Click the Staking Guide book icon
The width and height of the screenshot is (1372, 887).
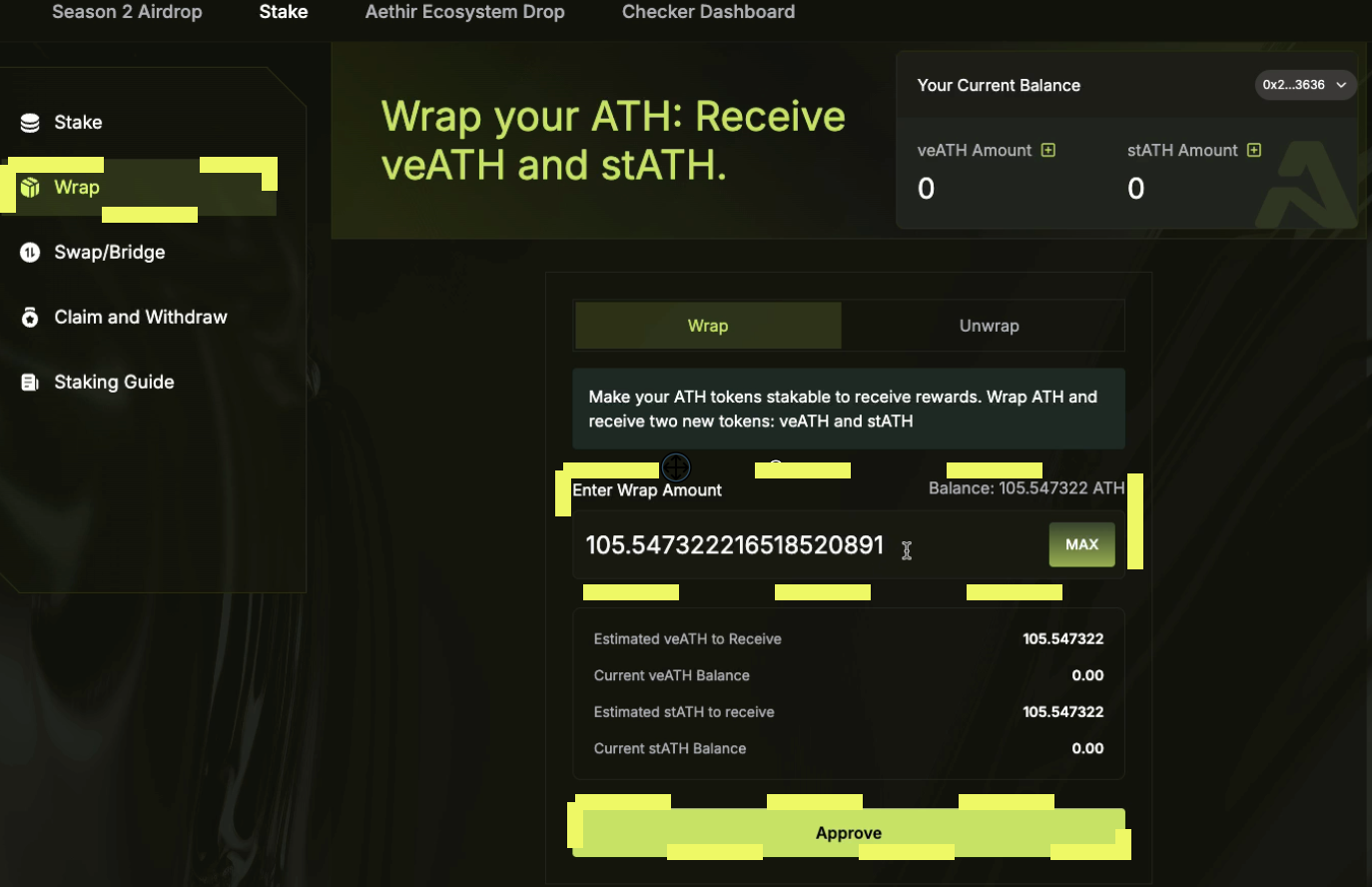click(x=29, y=382)
